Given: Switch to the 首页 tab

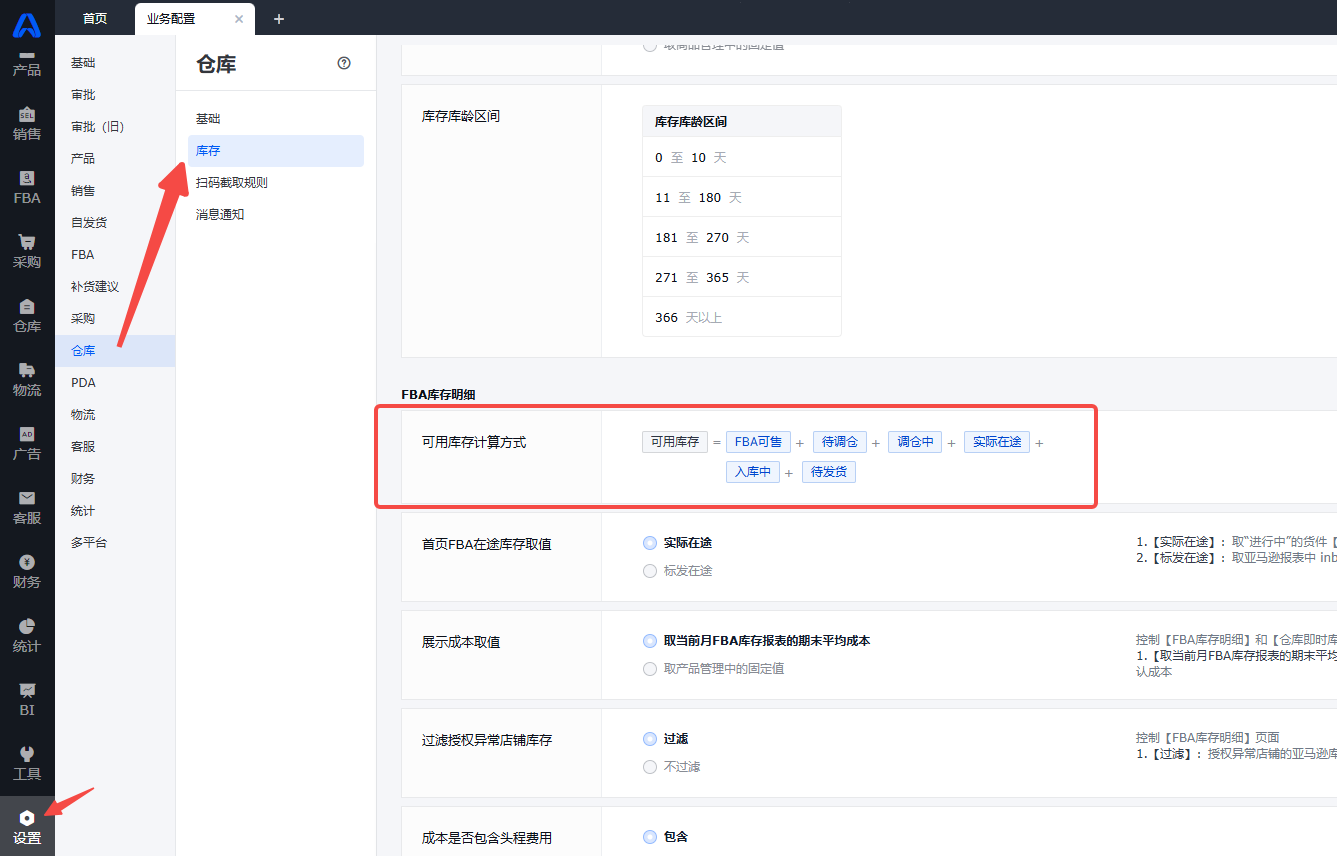Looking at the screenshot, I should click(95, 18).
